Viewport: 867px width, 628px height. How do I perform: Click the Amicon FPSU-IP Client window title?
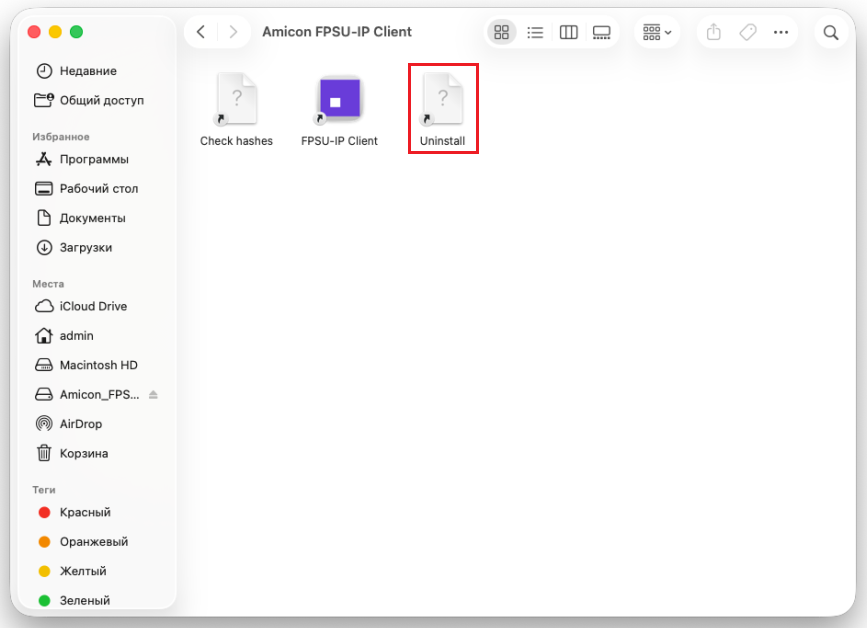[337, 32]
